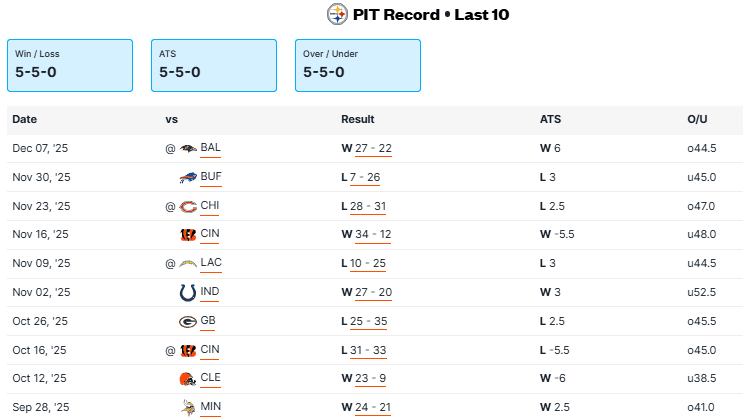
Task: Click the O/U column header
Action: click(697, 119)
